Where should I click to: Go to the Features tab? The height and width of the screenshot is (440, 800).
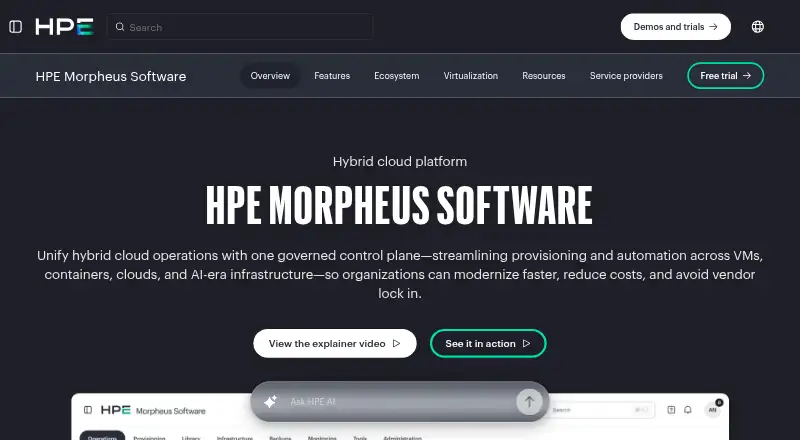pos(332,76)
